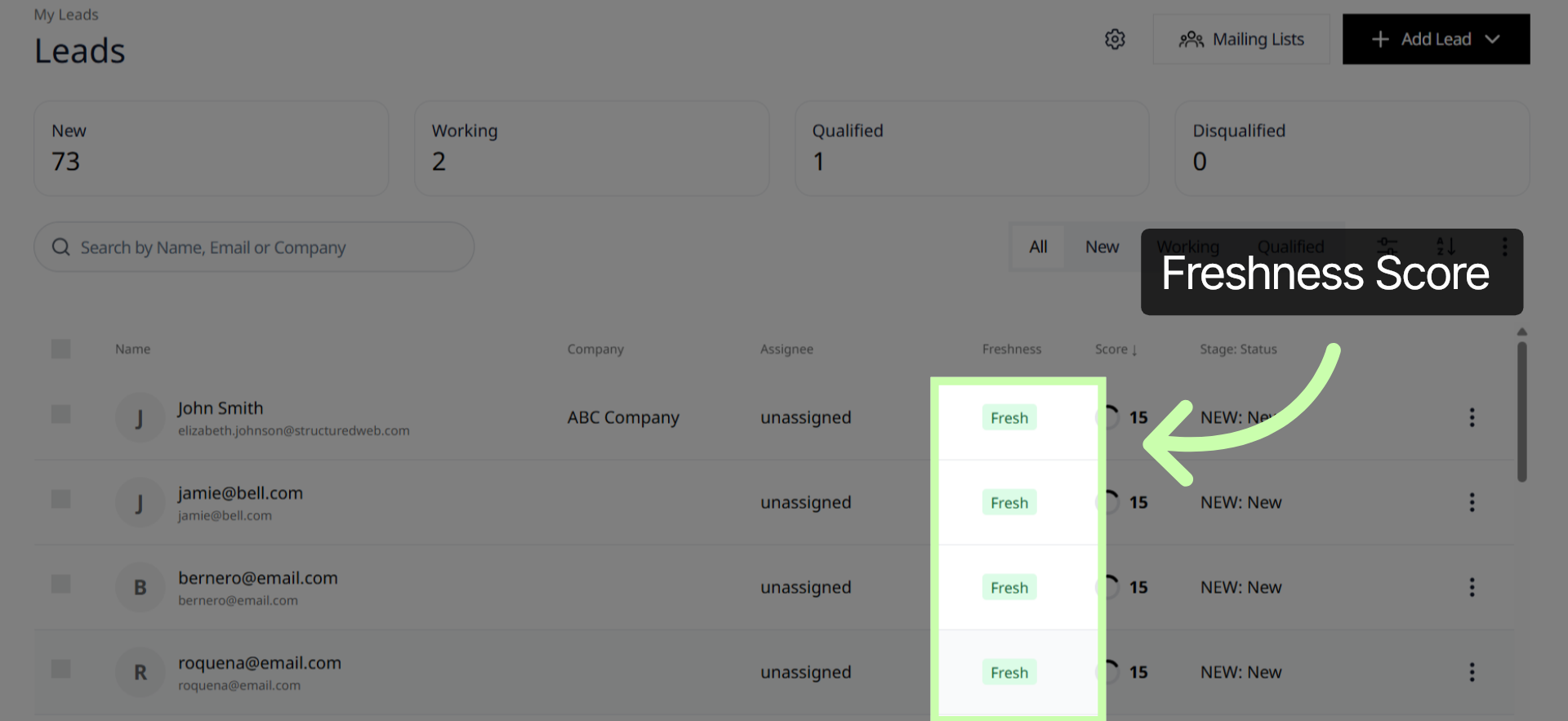Viewport: 1568px width, 721px height.
Task: Open the kebab menu for John Smith
Action: (x=1472, y=417)
